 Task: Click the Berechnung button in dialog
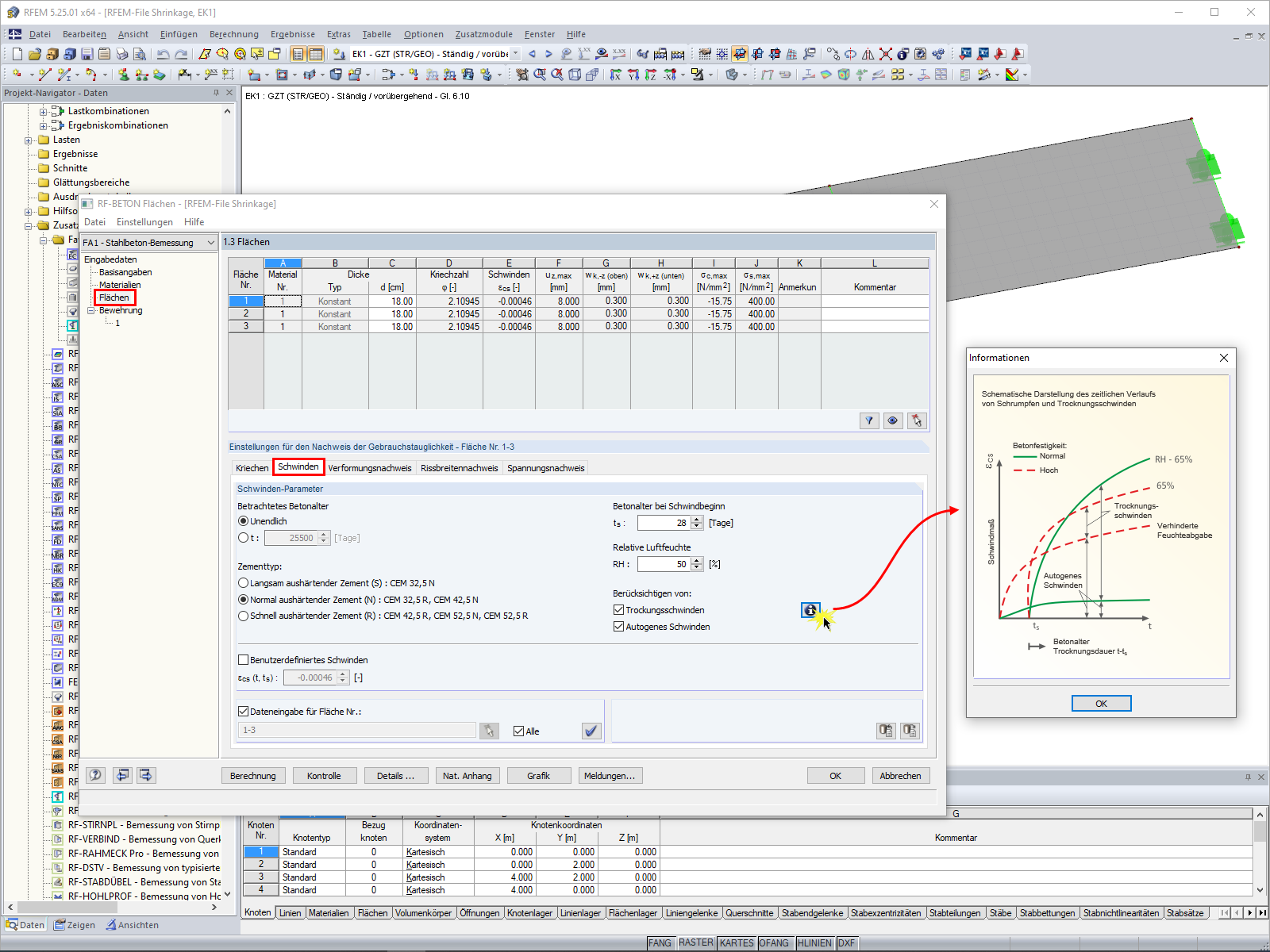pos(253,776)
